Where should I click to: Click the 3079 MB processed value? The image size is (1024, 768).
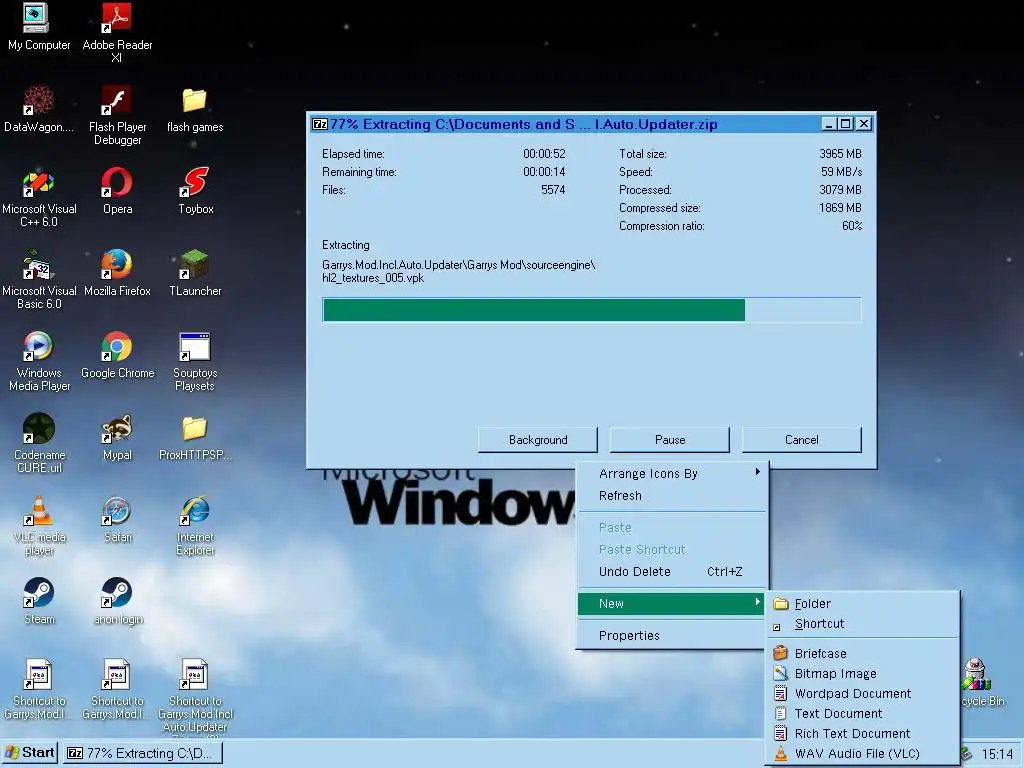pos(840,190)
